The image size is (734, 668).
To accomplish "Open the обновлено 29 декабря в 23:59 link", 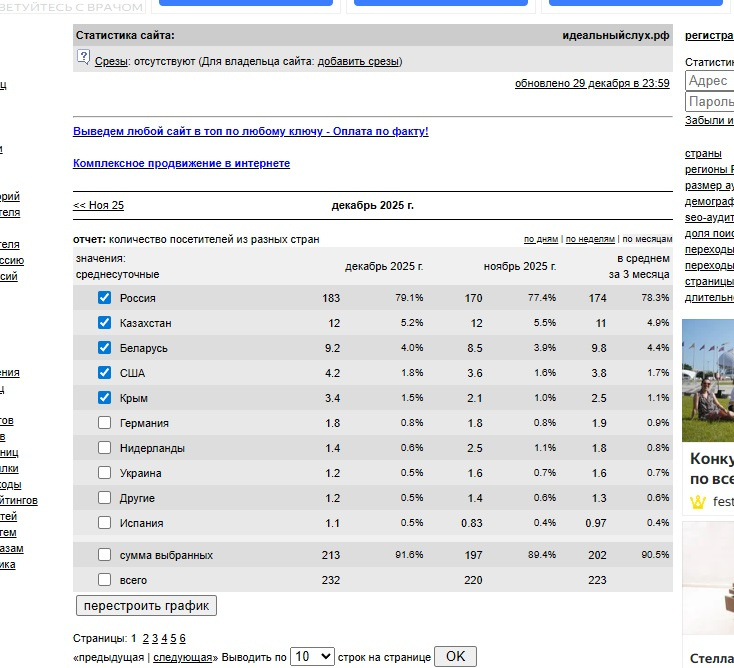I will click(592, 83).
